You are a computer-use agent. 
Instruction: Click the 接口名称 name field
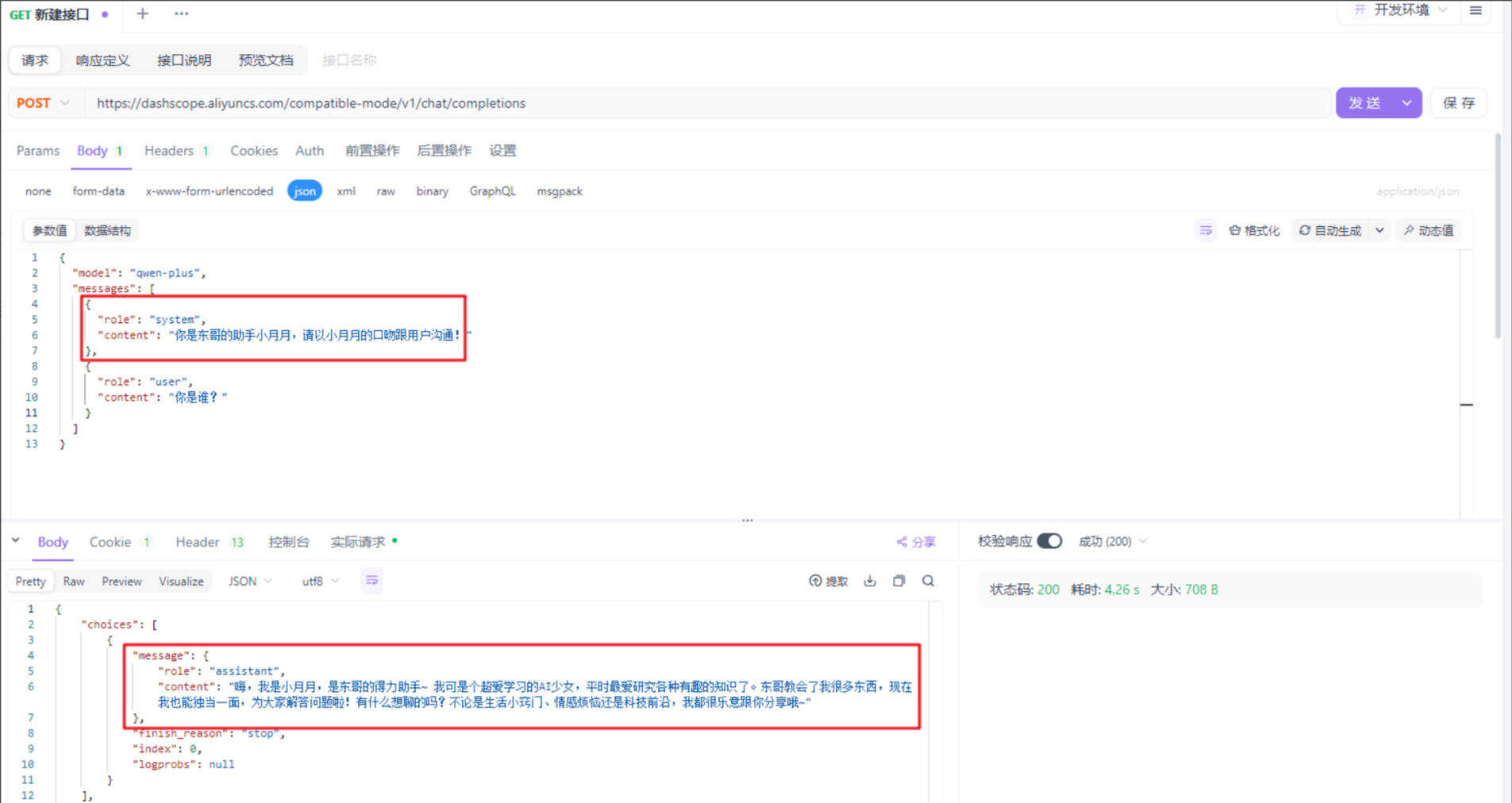click(x=349, y=60)
